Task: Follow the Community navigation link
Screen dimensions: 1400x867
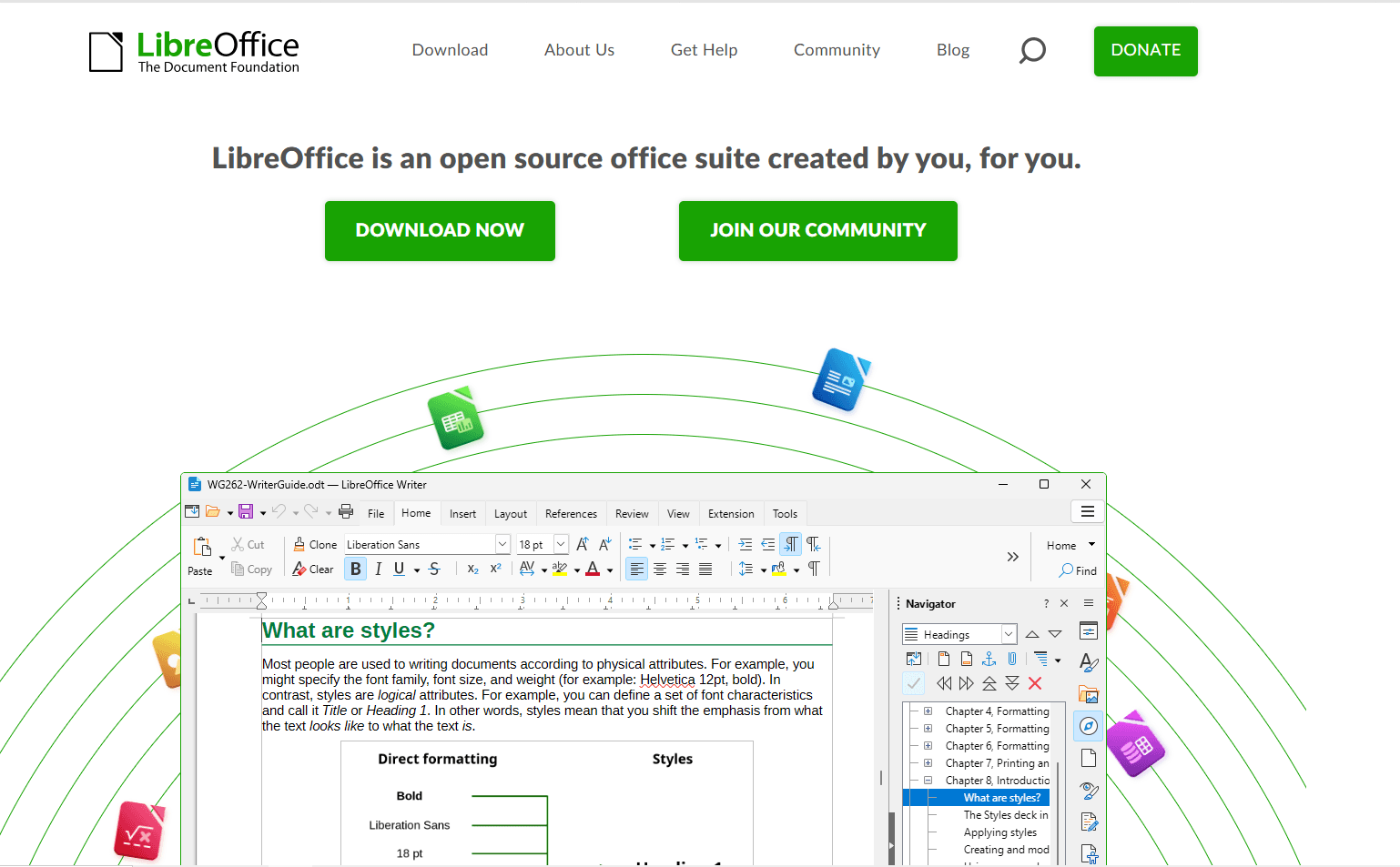Action: (837, 50)
